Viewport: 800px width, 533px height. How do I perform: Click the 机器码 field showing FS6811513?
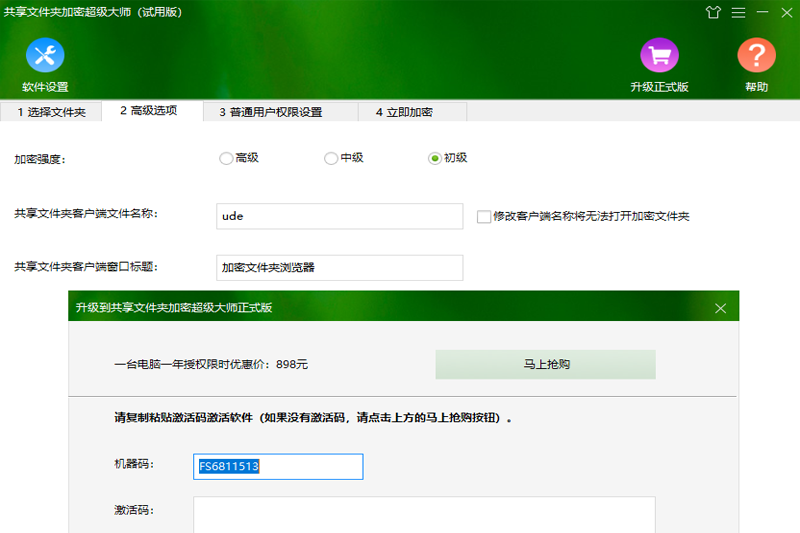click(277, 466)
